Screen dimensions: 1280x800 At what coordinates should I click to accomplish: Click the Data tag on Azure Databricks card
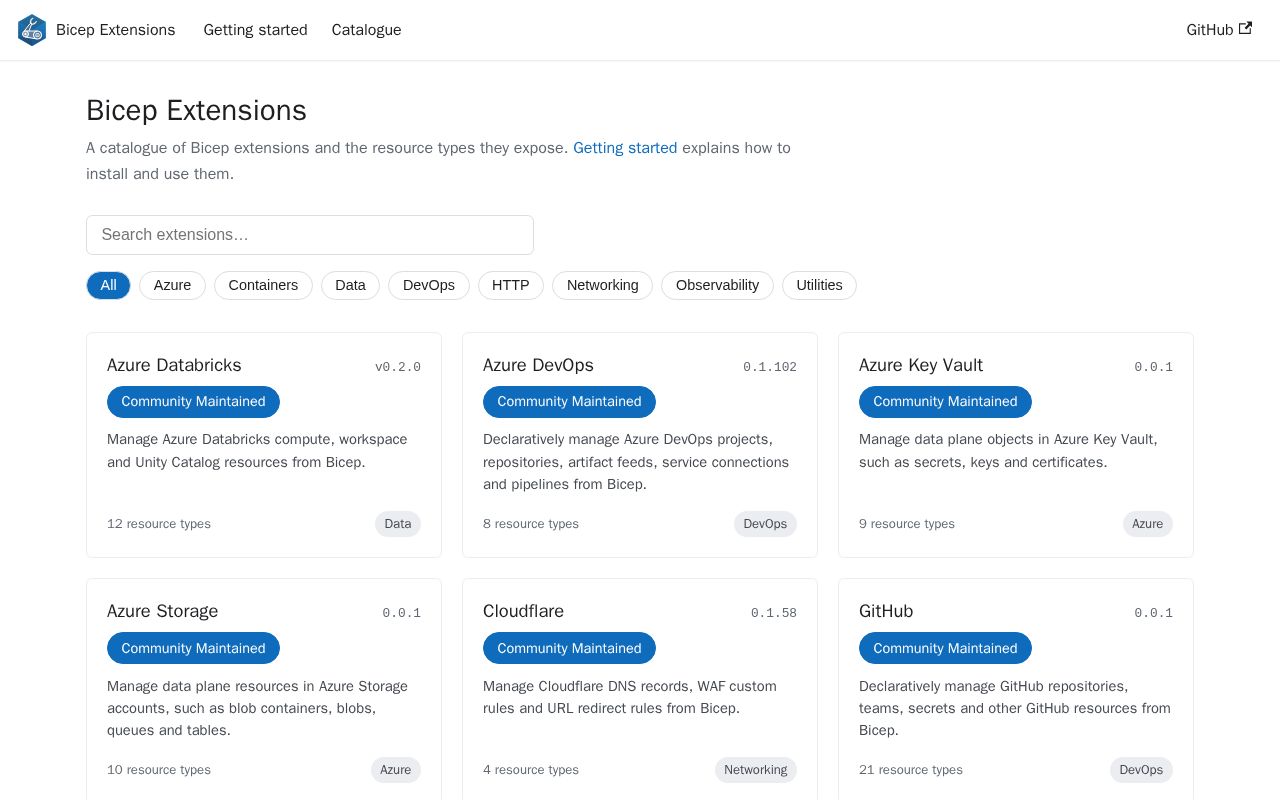[398, 524]
